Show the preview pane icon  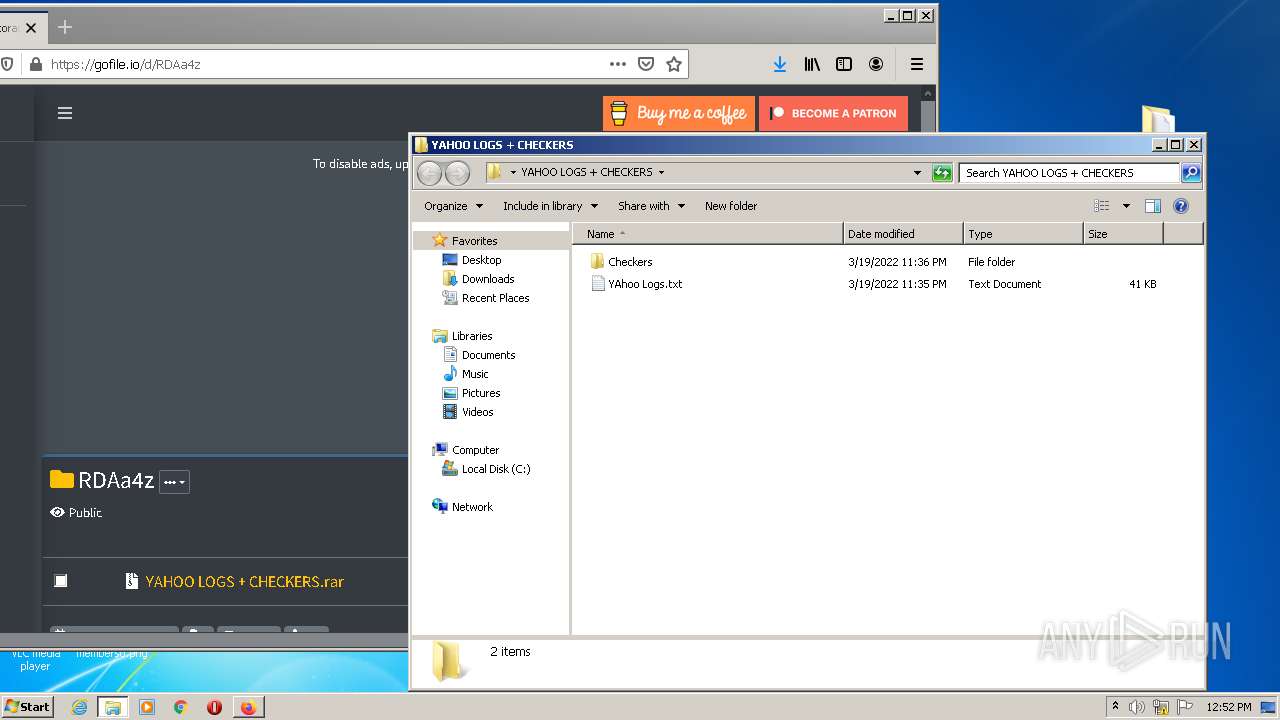pos(1152,206)
